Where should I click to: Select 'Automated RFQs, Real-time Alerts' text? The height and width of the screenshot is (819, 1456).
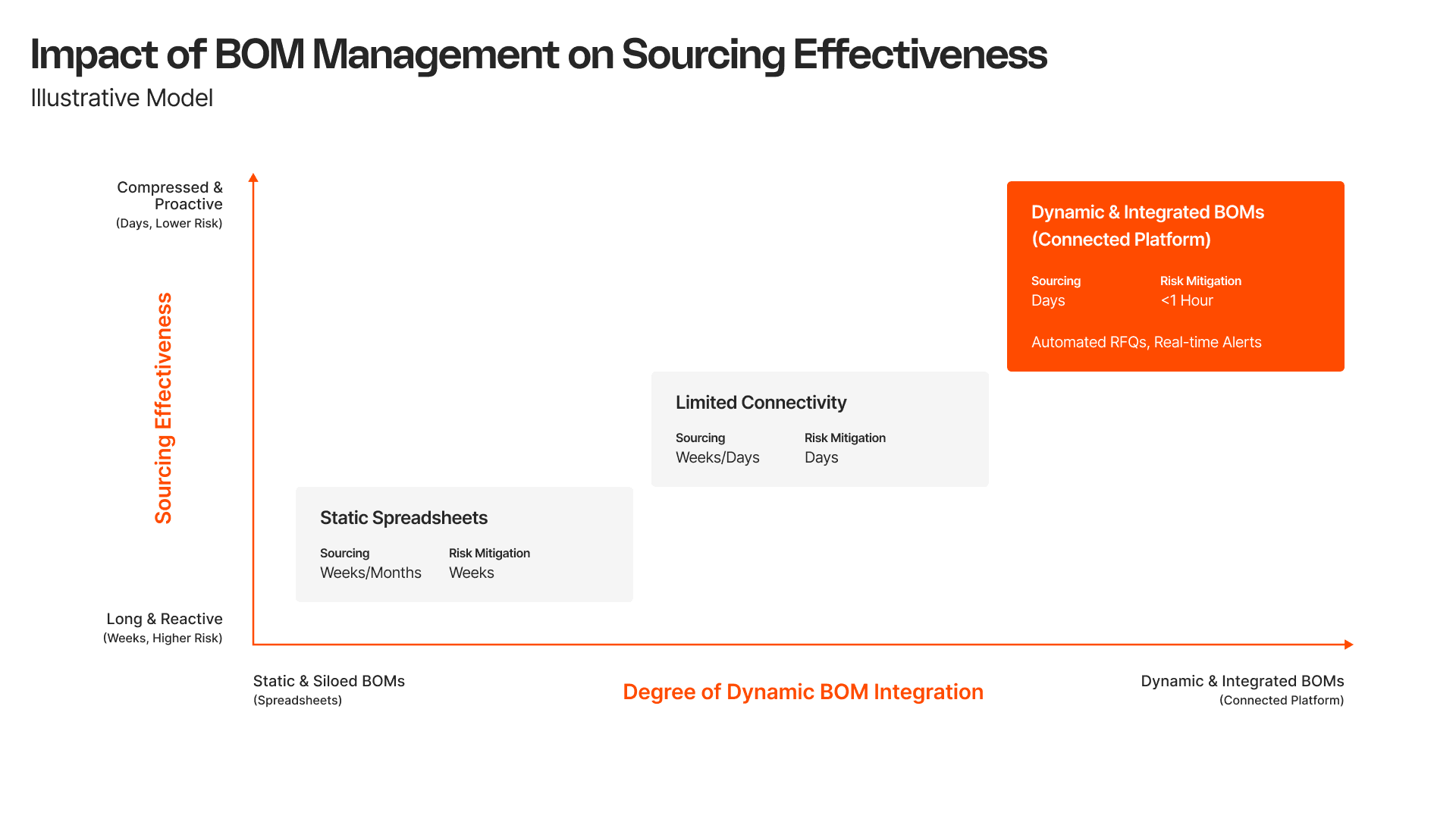[x=1146, y=342]
